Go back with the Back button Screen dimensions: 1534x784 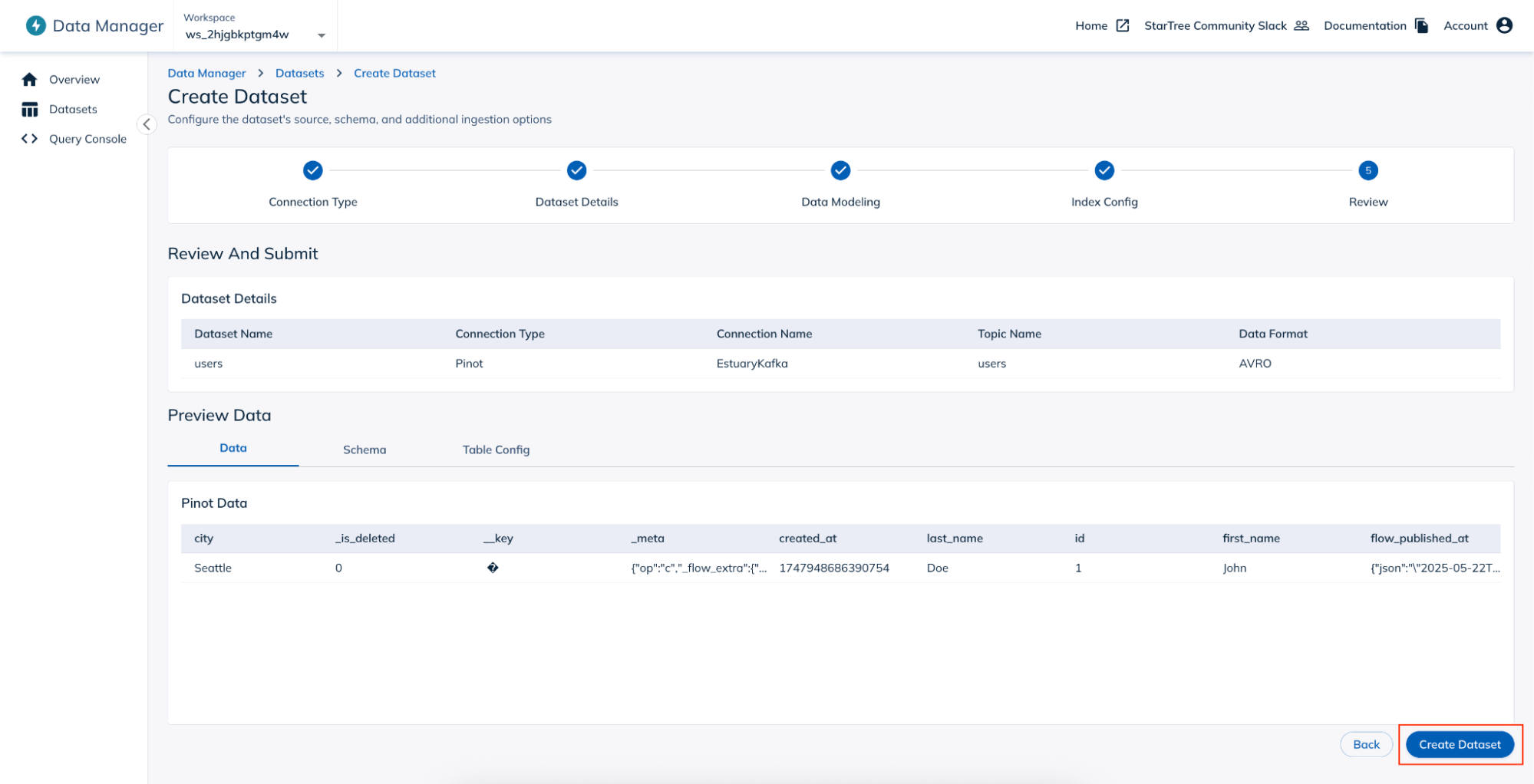(x=1366, y=744)
